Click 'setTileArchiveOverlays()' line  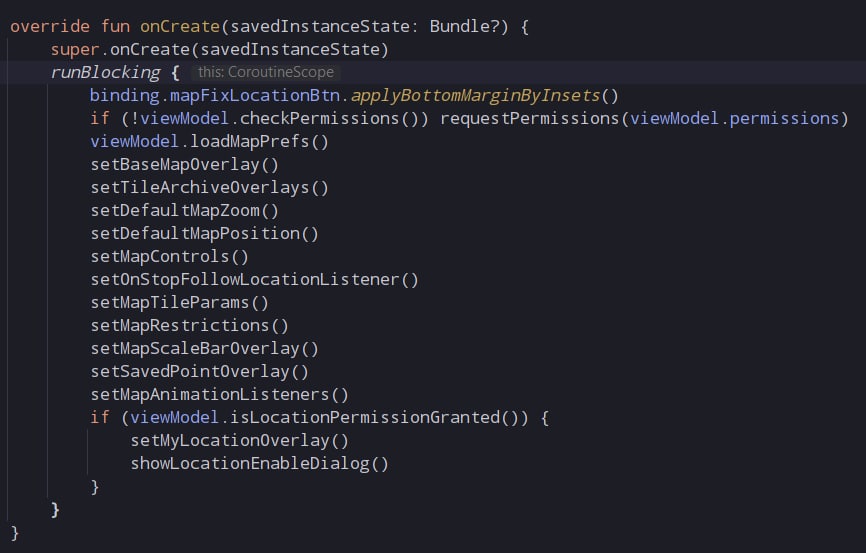coord(209,188)
